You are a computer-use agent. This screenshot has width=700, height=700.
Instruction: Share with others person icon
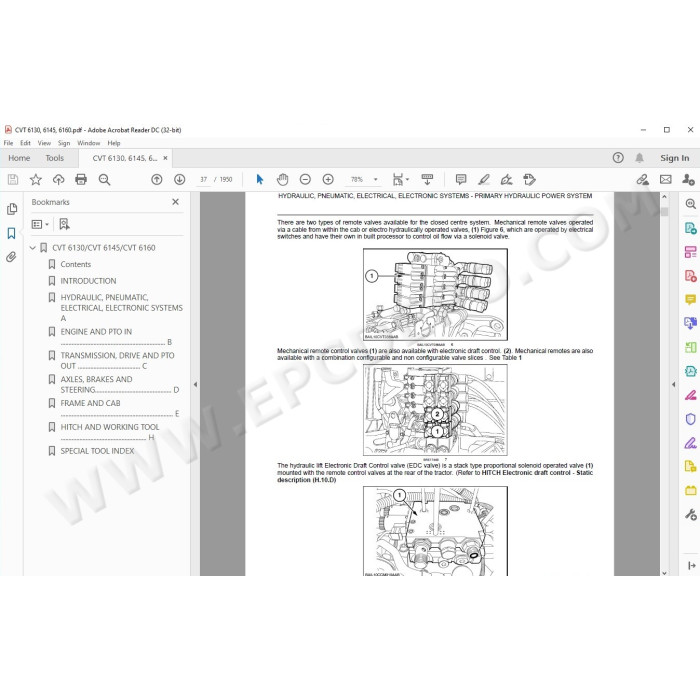[x=688, y=179]
